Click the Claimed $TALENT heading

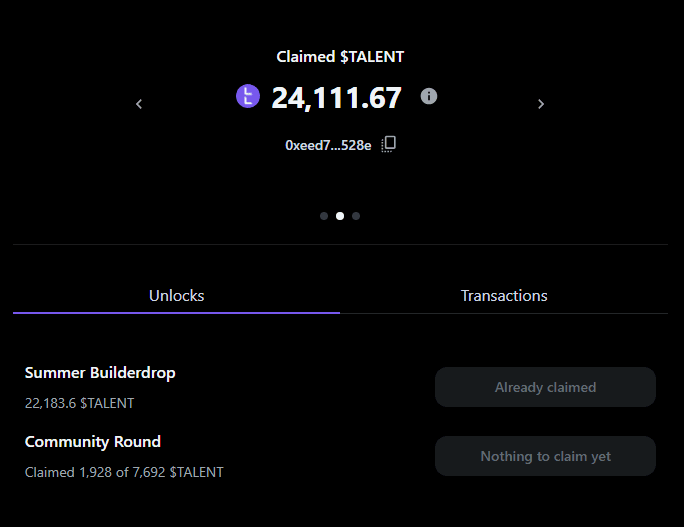[x=340, y=57]
